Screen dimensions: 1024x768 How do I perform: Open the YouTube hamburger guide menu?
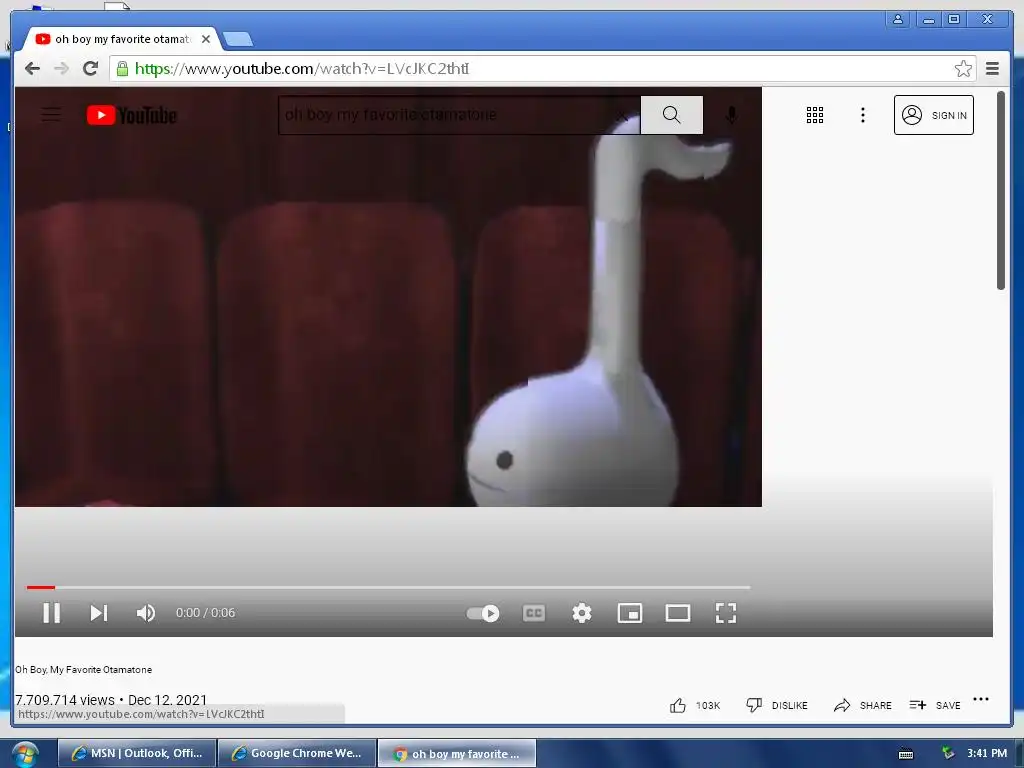[51, 115]
